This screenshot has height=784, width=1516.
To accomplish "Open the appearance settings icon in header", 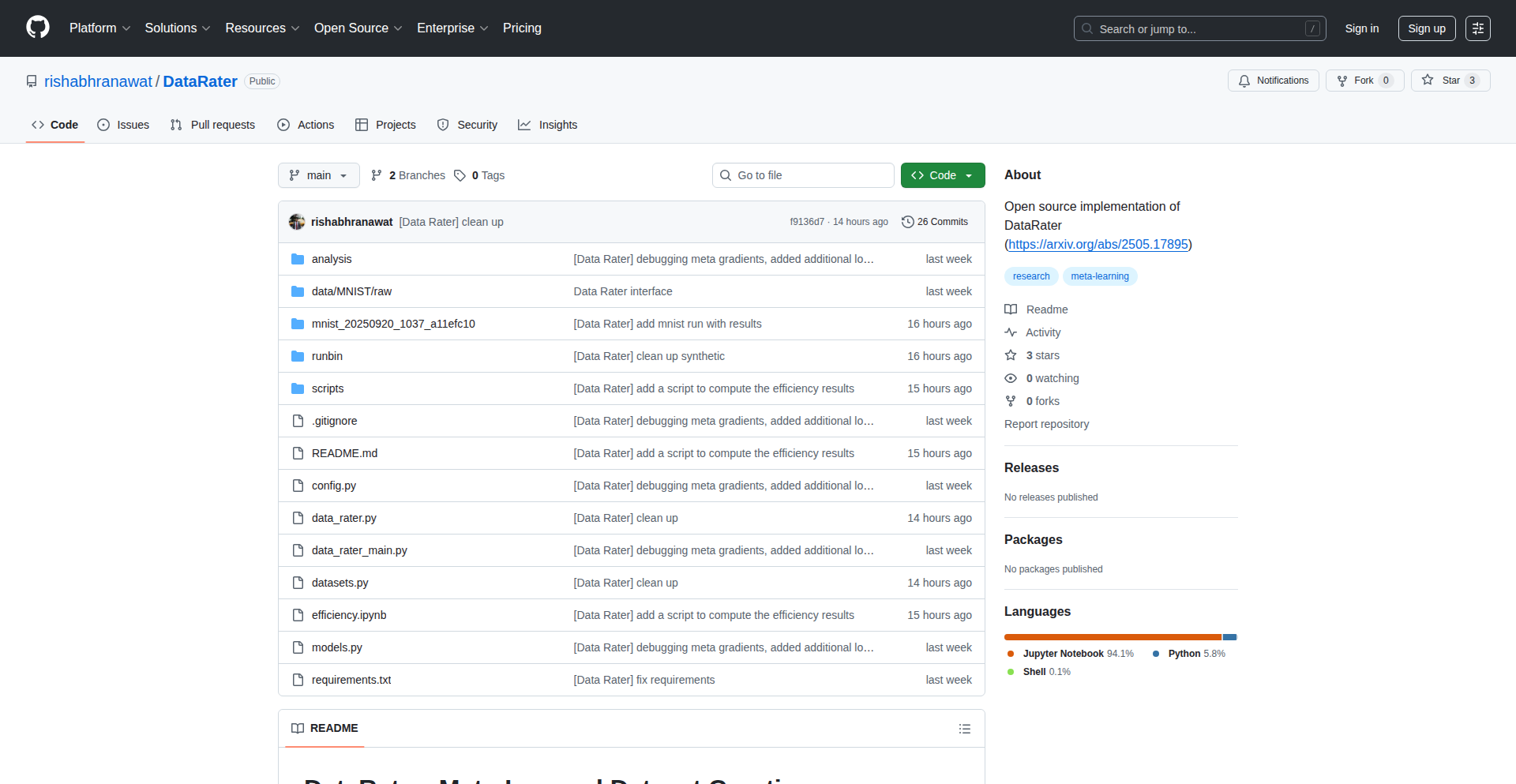I will click(x=1477, y=28).
